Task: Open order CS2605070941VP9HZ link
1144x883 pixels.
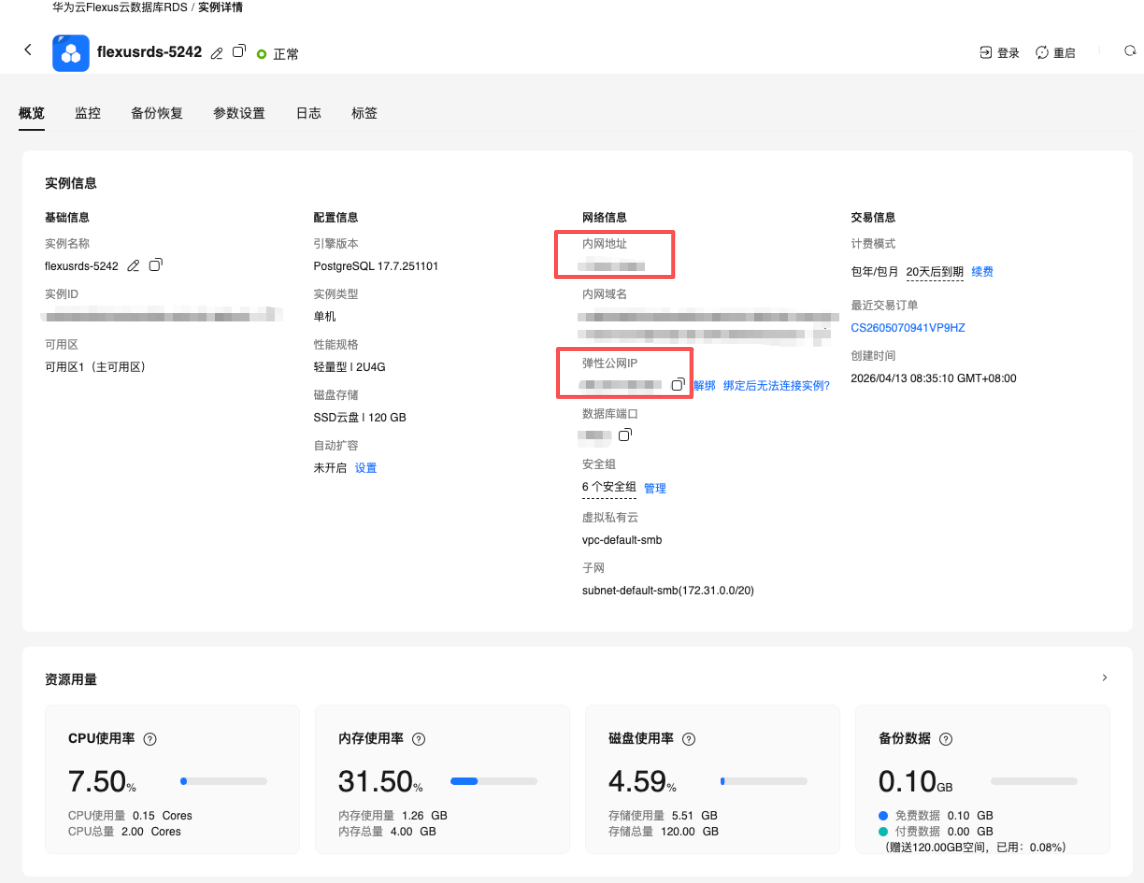Action: [x=908, y=328]
